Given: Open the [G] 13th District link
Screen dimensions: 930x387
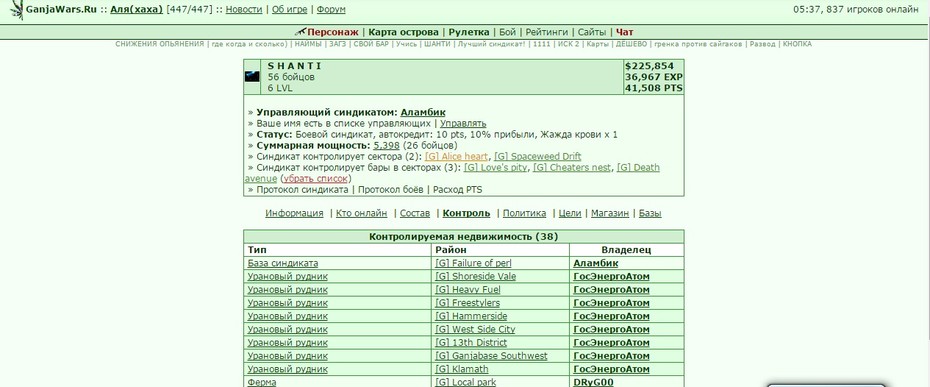Looking at the screenshot, I should (471, 342).
